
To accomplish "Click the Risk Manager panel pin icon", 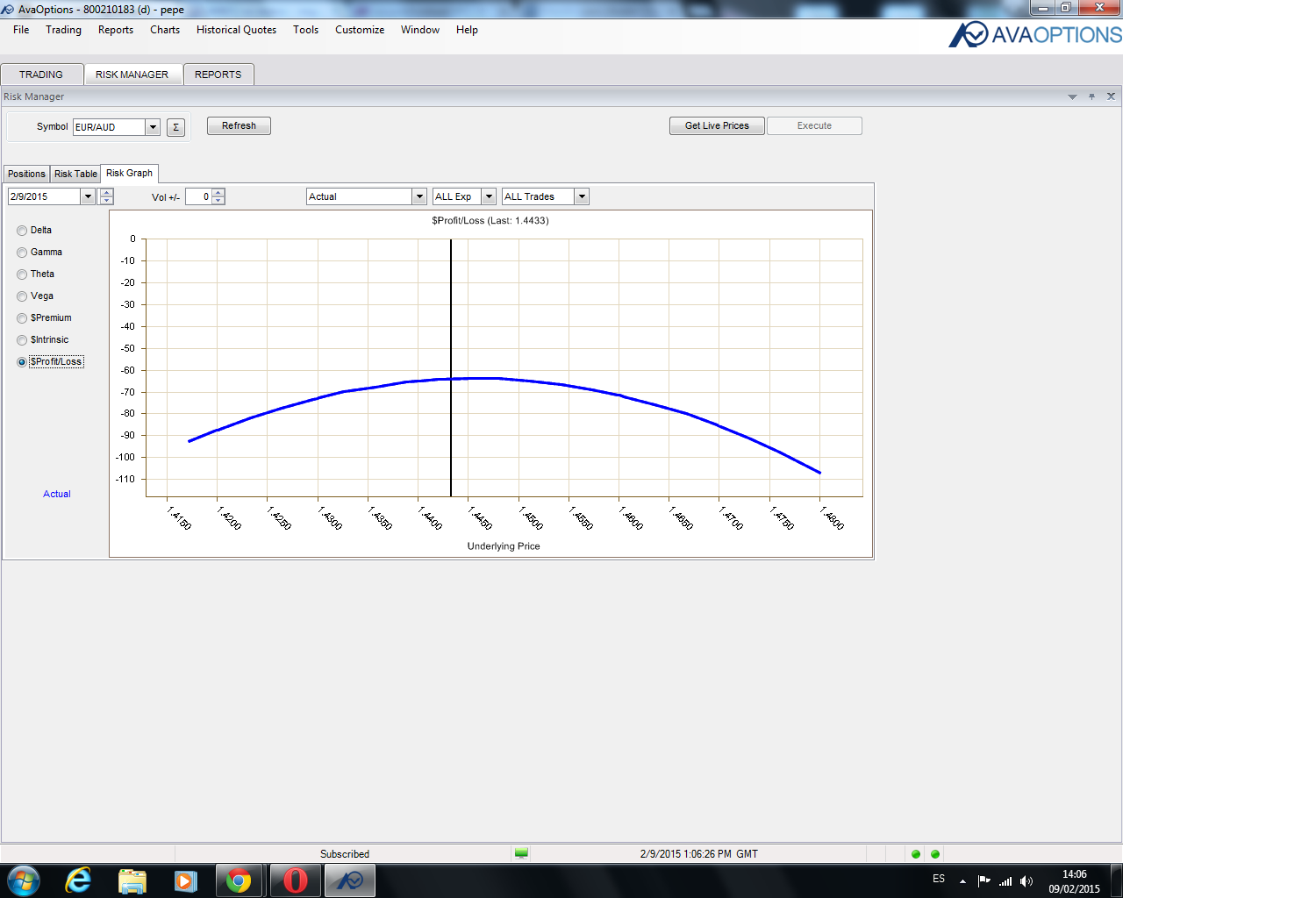I will pos(1091,96).
